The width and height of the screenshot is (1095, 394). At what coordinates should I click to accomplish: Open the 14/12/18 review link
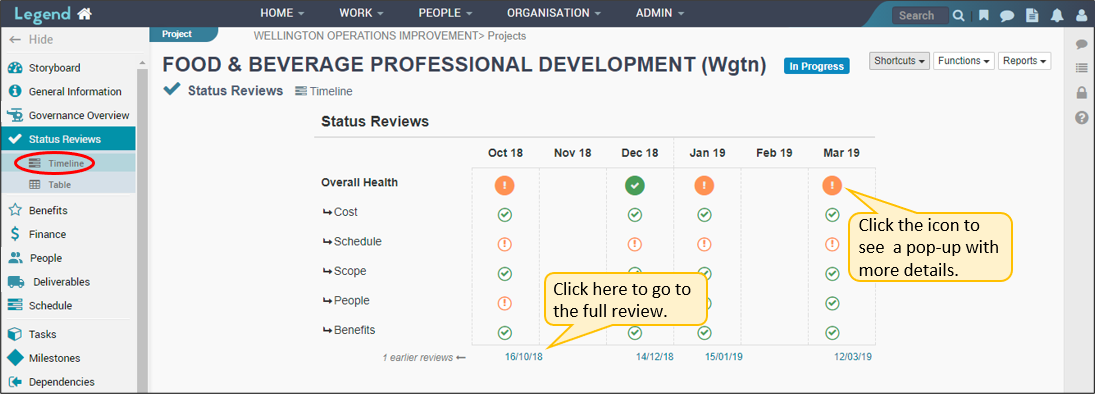[654, 356]
